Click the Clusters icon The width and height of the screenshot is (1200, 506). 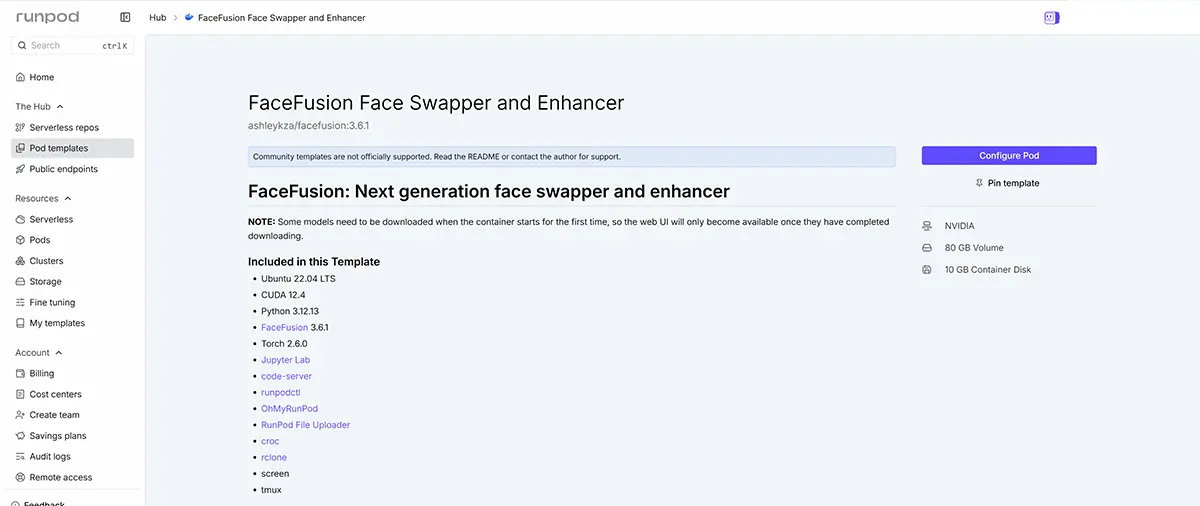point(21,261)
